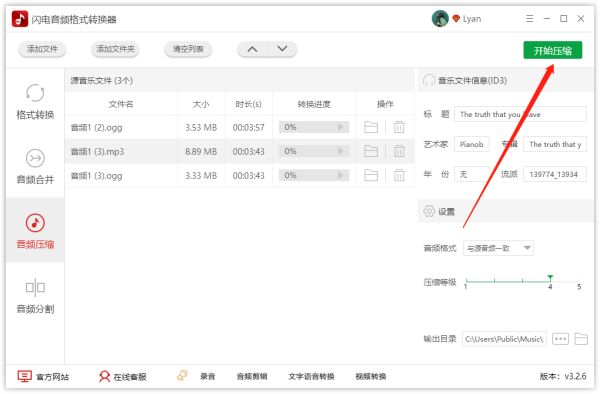The image size is (600, 394).
Task: Select file row 音频1 (3).mp3
Action: coord(240,151)
